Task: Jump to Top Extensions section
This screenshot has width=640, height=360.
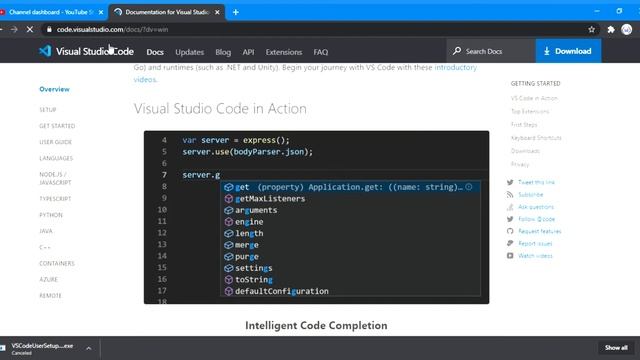Action: pos(530,111)
